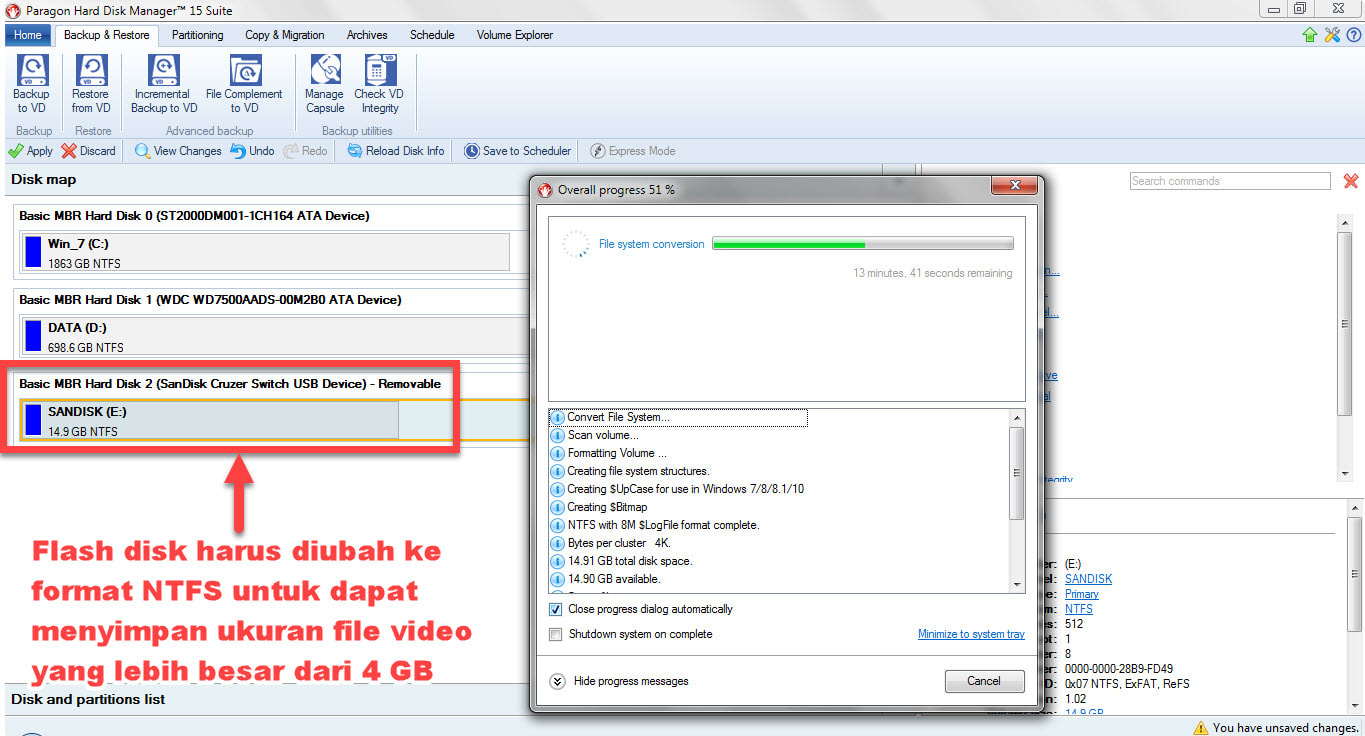Click the File system conversion label
Screen dimensions: 1365x736
coord(651,244)
